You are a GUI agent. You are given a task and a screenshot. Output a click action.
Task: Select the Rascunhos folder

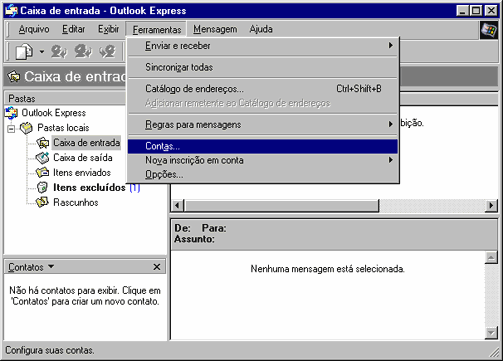coord(76,202)
